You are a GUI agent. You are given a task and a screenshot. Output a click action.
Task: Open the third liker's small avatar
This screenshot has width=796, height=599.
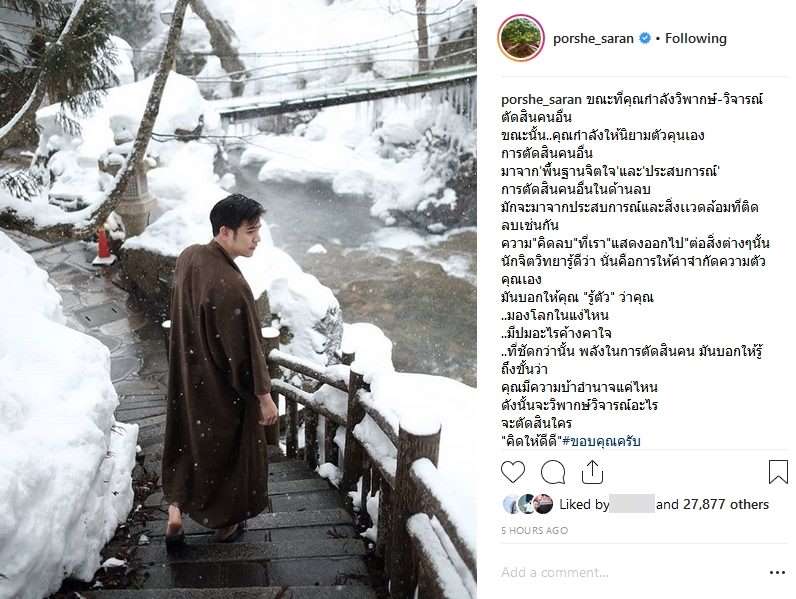[543, 504]
